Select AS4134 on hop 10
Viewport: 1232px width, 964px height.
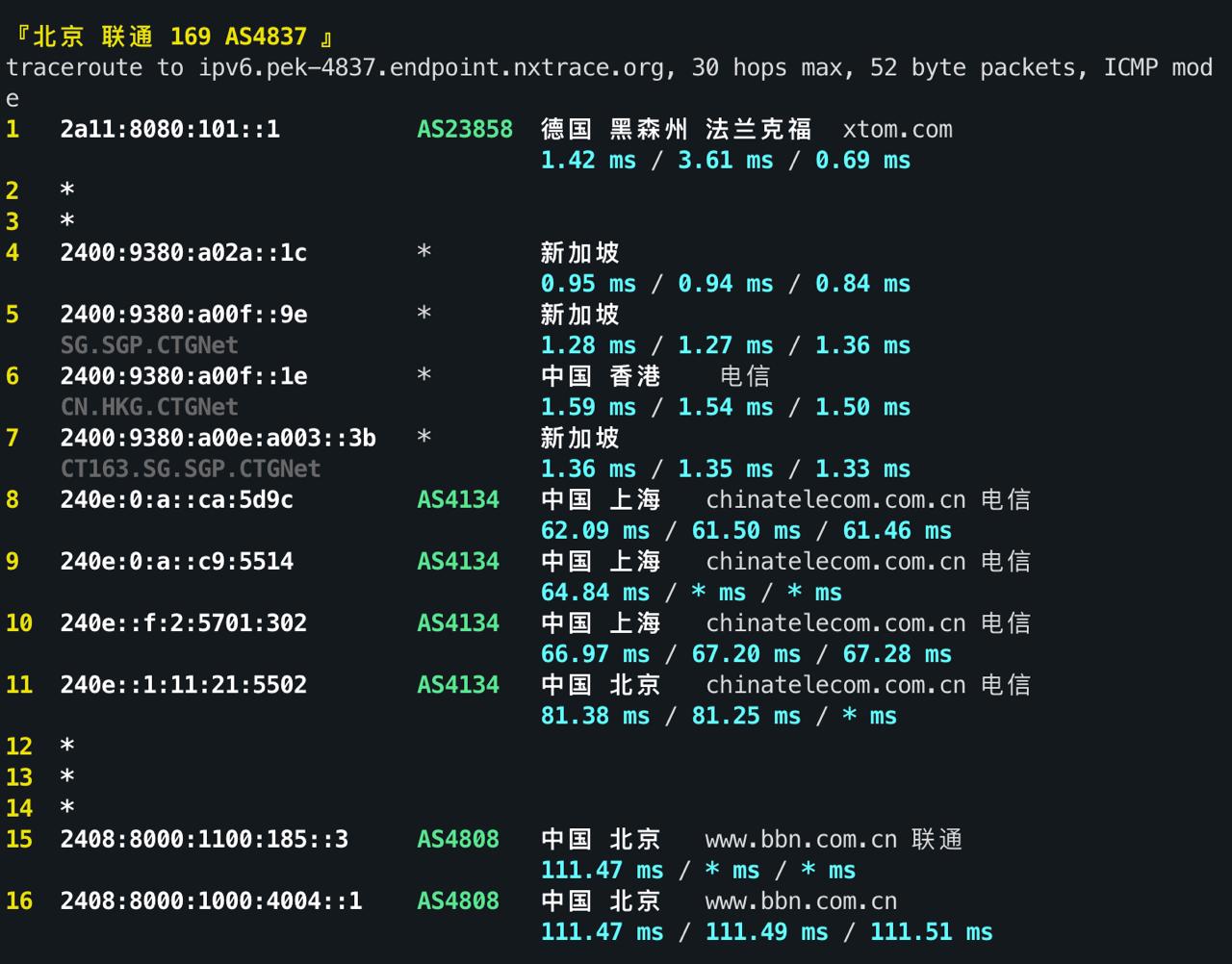click(458, 622)
